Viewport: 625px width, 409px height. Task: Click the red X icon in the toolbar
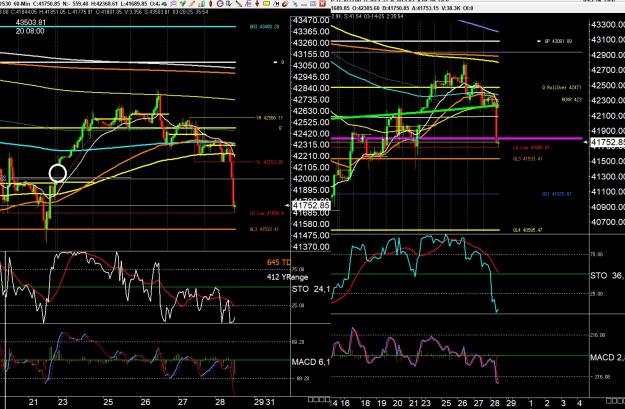click(x=322, y=4)
